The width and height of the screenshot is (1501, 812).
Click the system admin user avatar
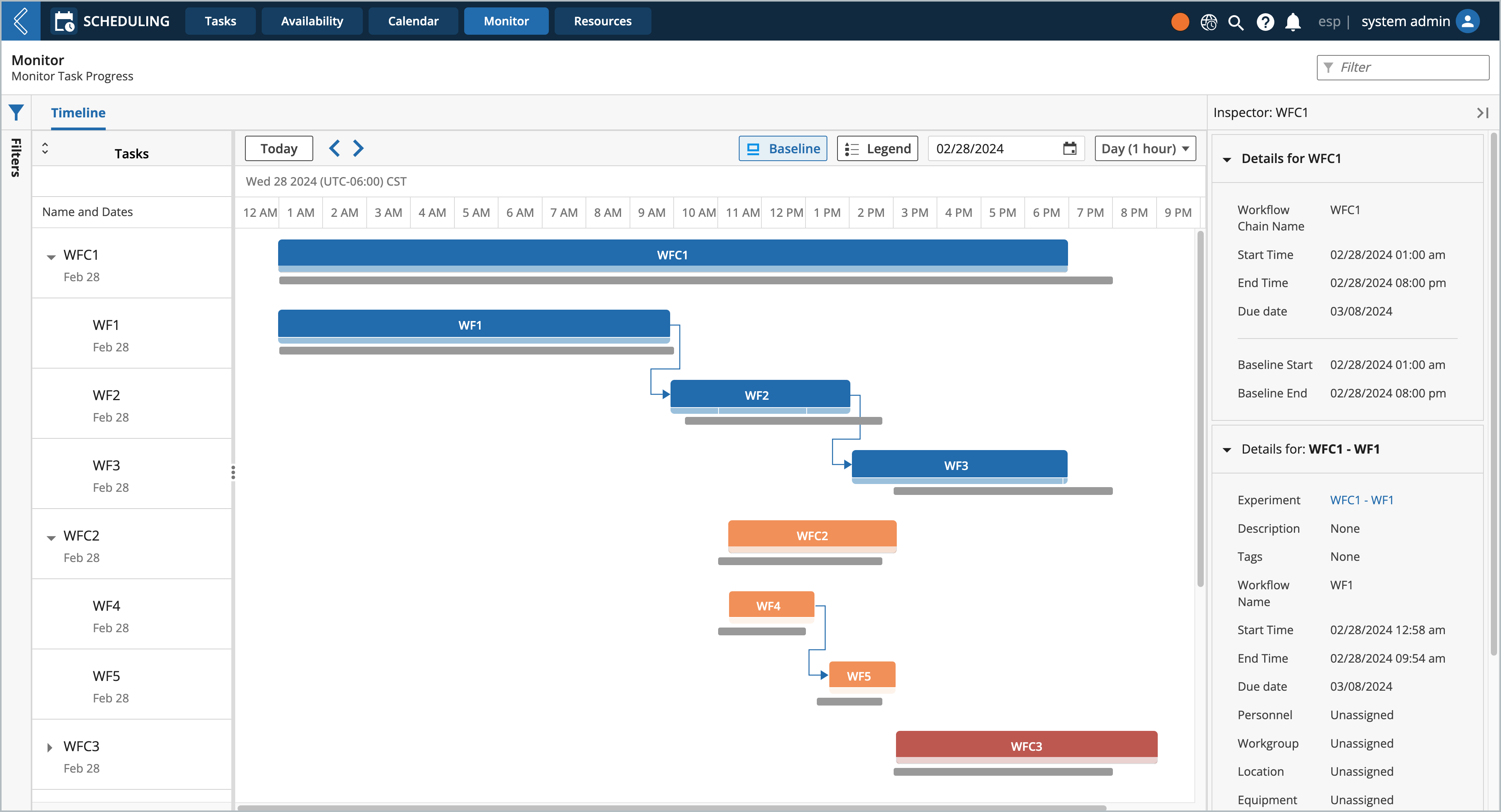point(1468,21)
